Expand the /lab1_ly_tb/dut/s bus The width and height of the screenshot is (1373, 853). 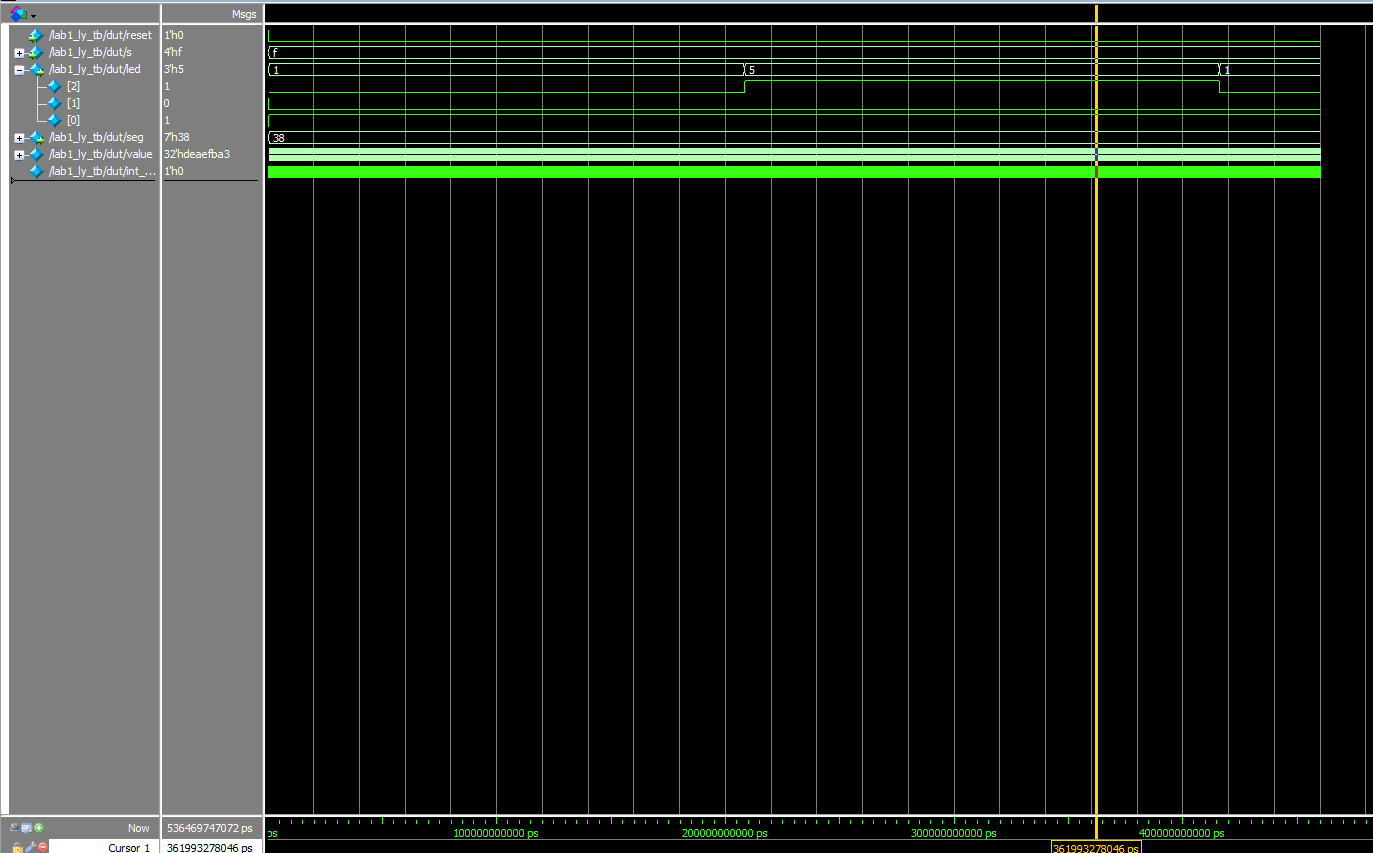[19, 53]
